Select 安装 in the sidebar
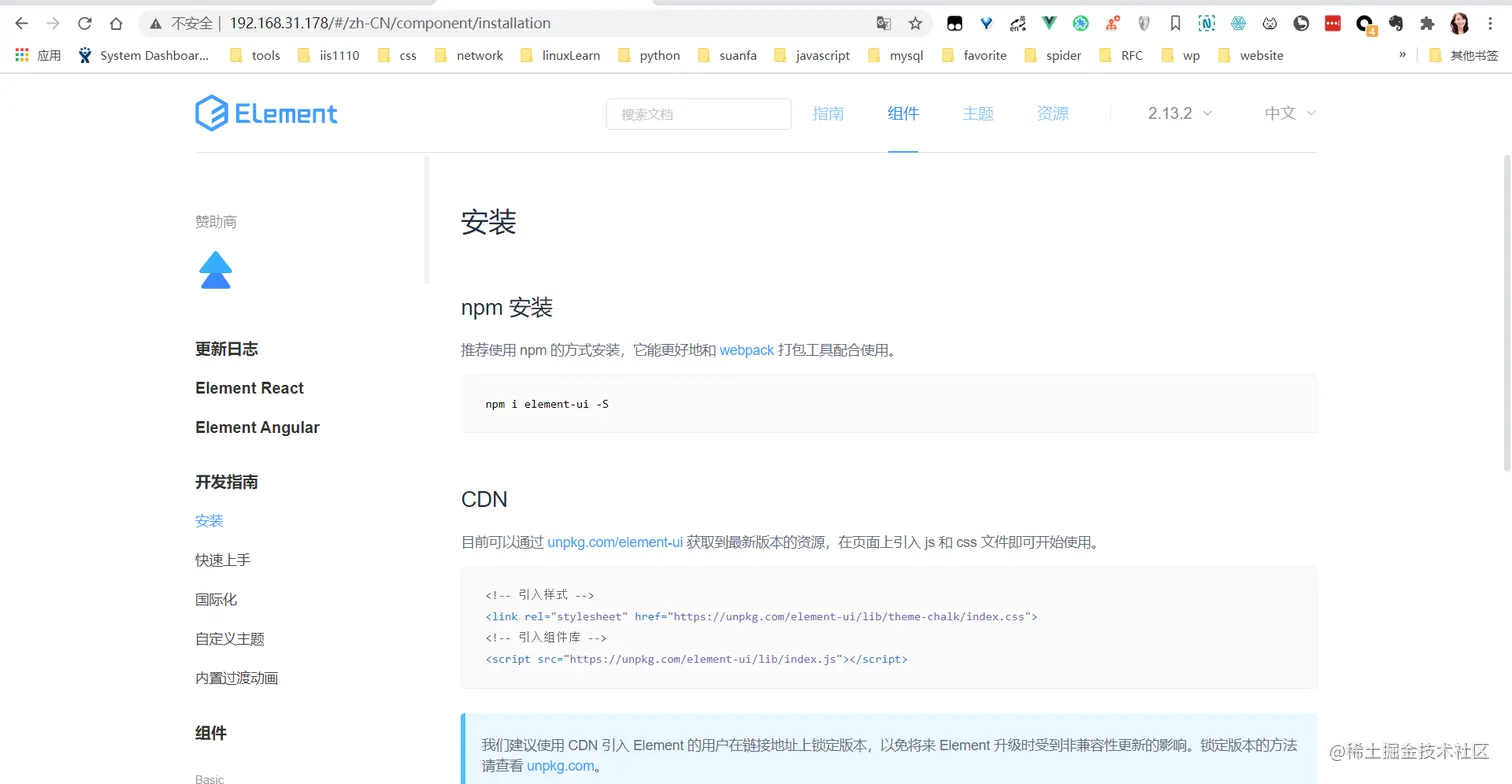The image size is (1512, 784). coord(209,521)
